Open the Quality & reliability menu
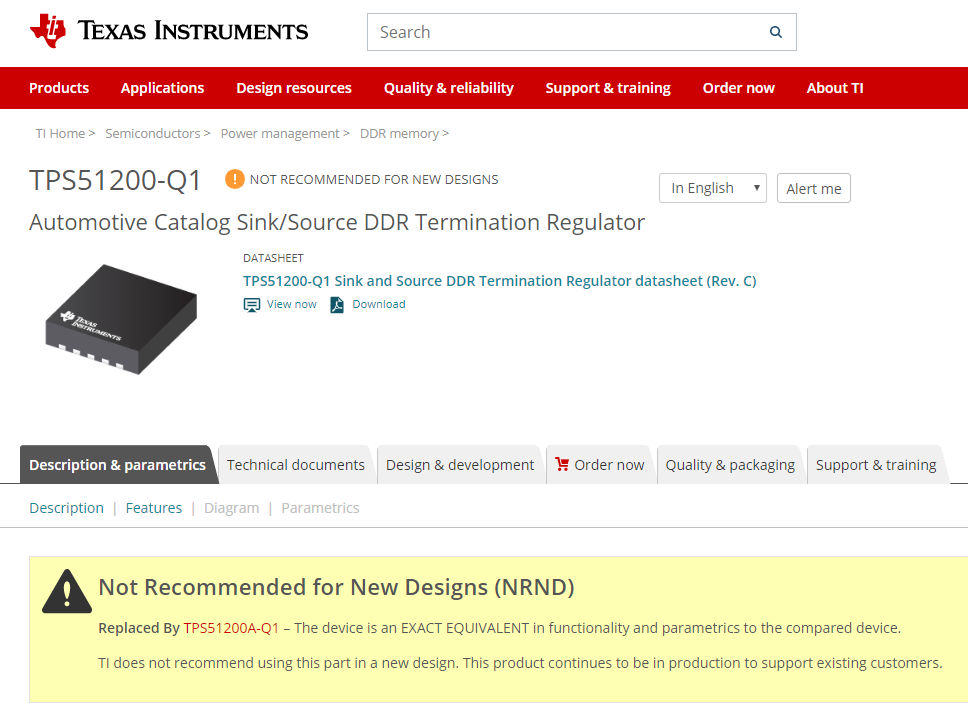Viewport: 968px width, 713px height. coord(449,88)
